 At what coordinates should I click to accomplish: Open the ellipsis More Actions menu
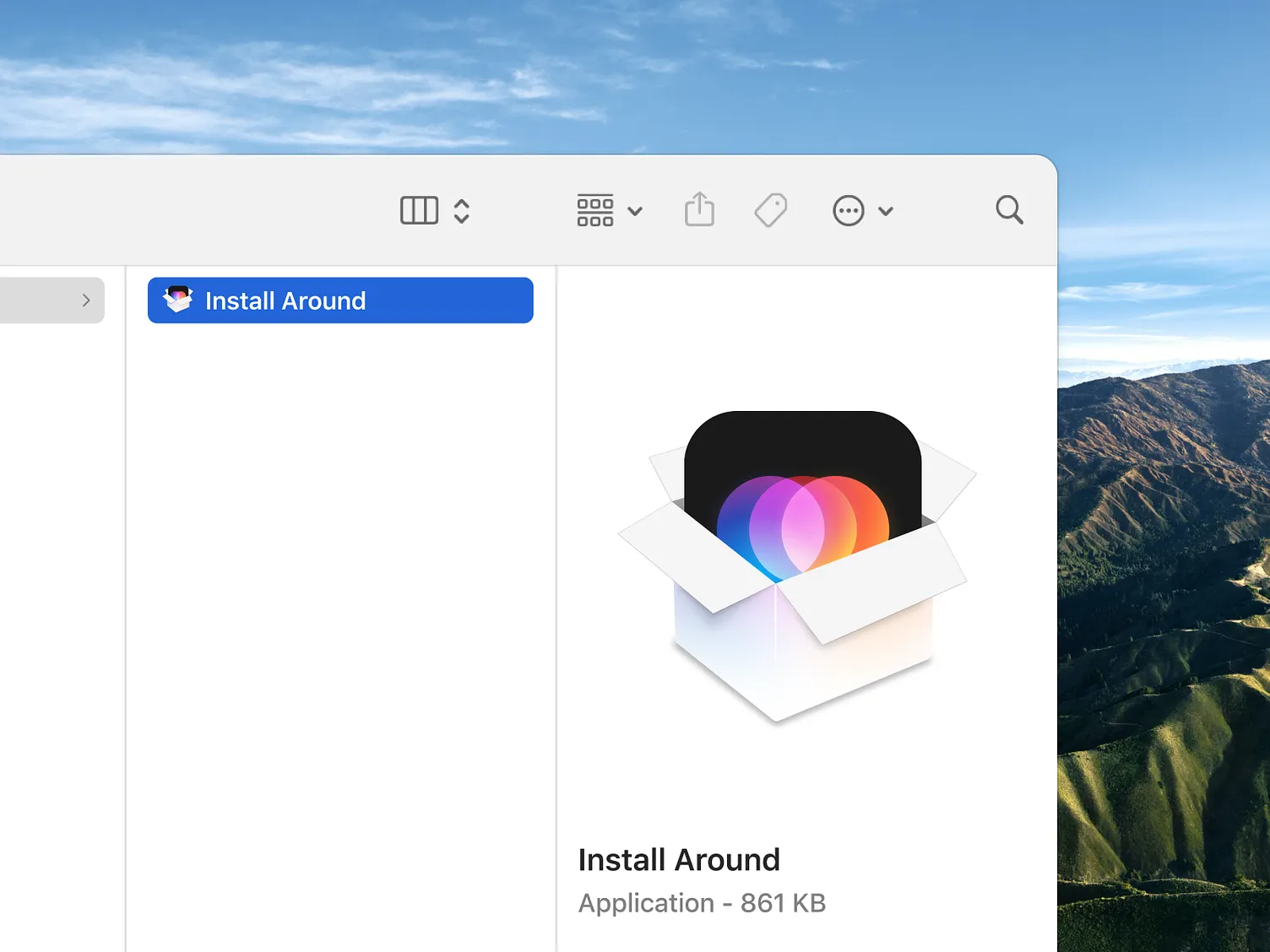coord(848,211)
